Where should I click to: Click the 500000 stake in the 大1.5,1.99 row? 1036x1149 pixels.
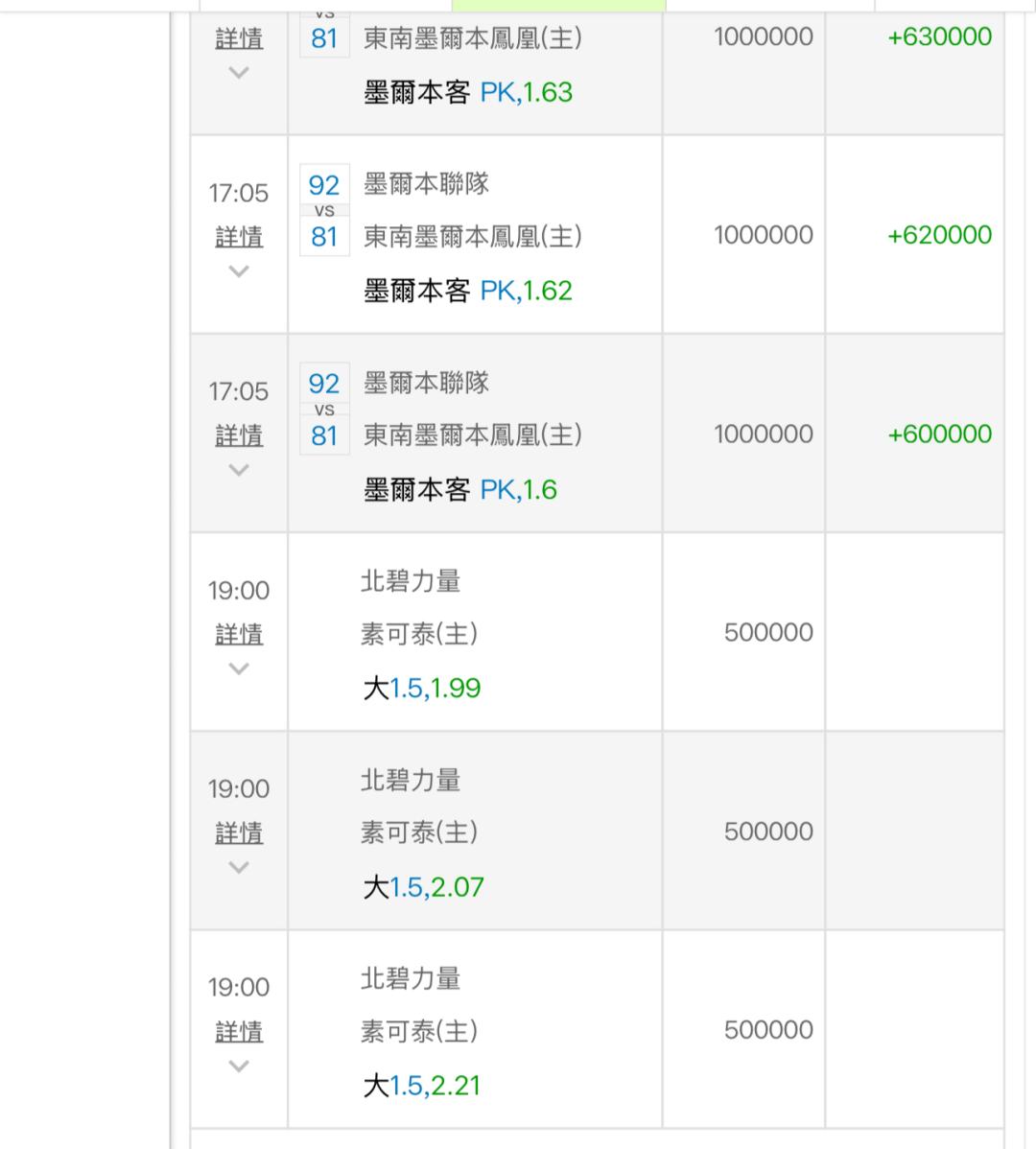click(768, 633)
